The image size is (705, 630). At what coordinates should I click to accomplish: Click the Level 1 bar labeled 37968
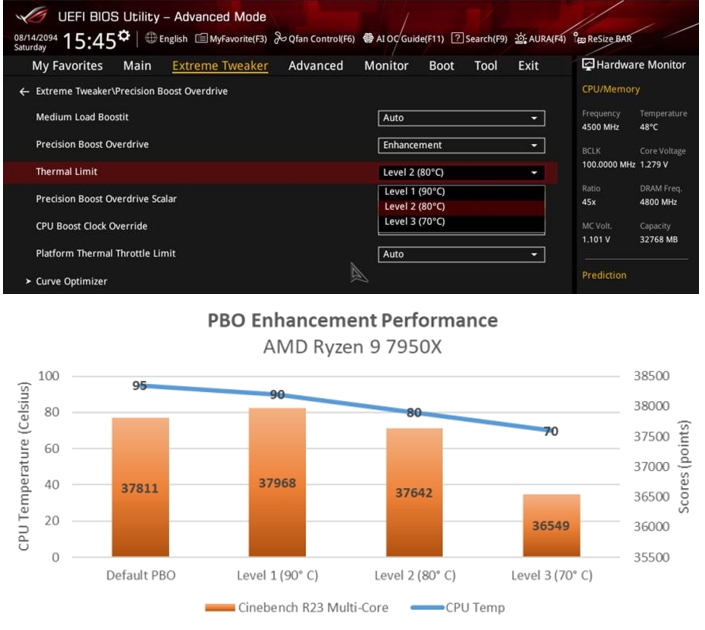pyautogui.click(x=277, y=483)
